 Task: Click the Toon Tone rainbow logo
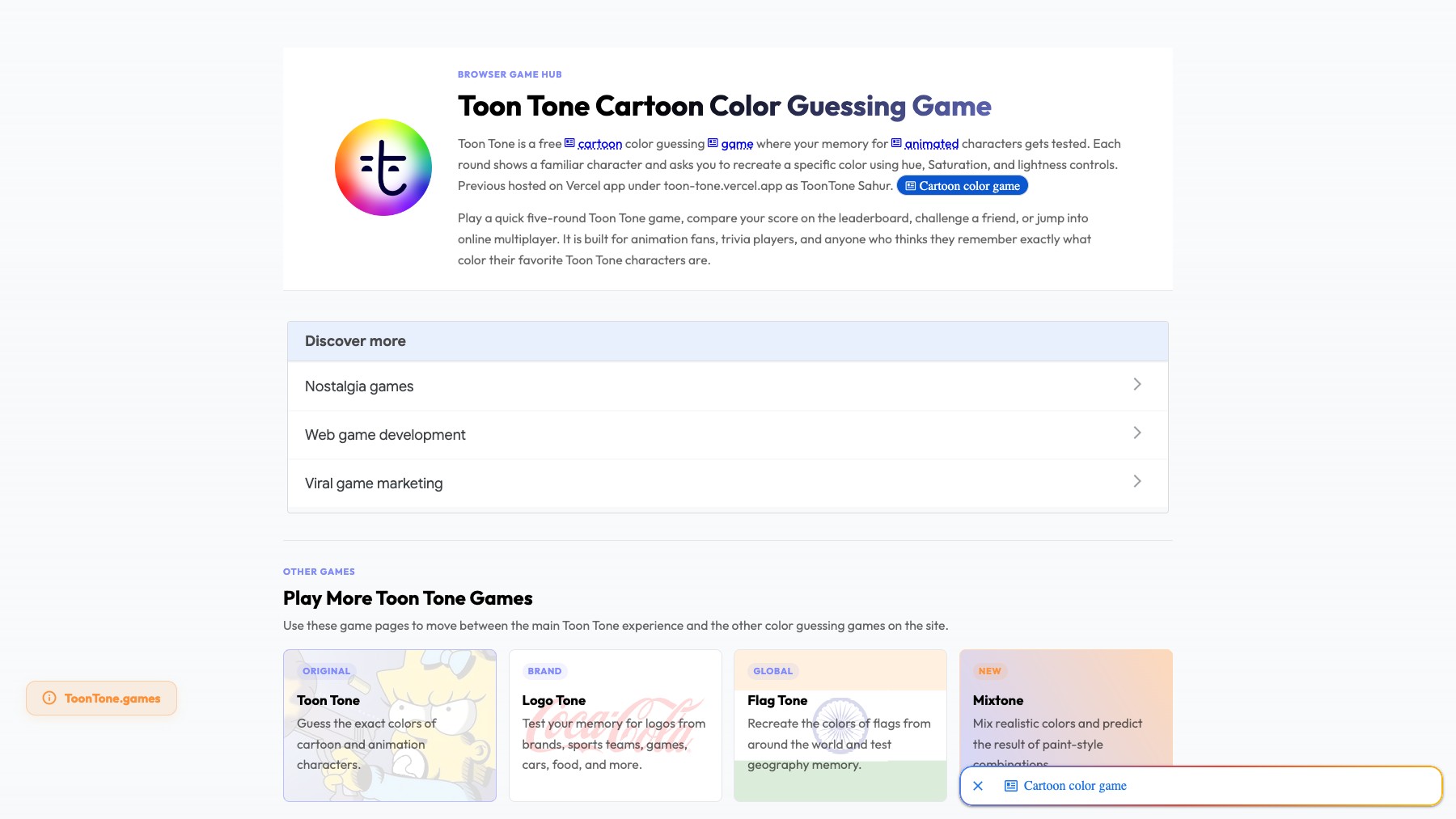pos(383,167)
